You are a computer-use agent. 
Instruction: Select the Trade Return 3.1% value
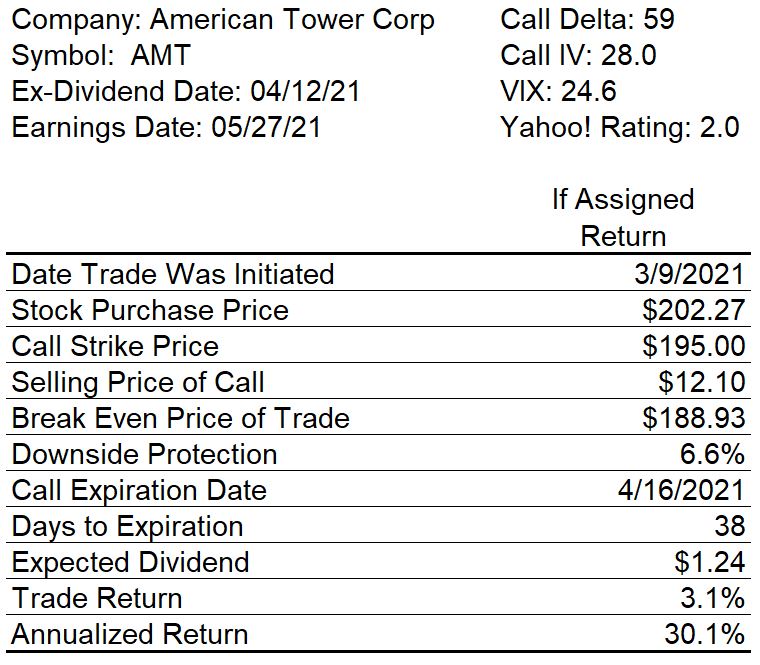click(712, 598)
